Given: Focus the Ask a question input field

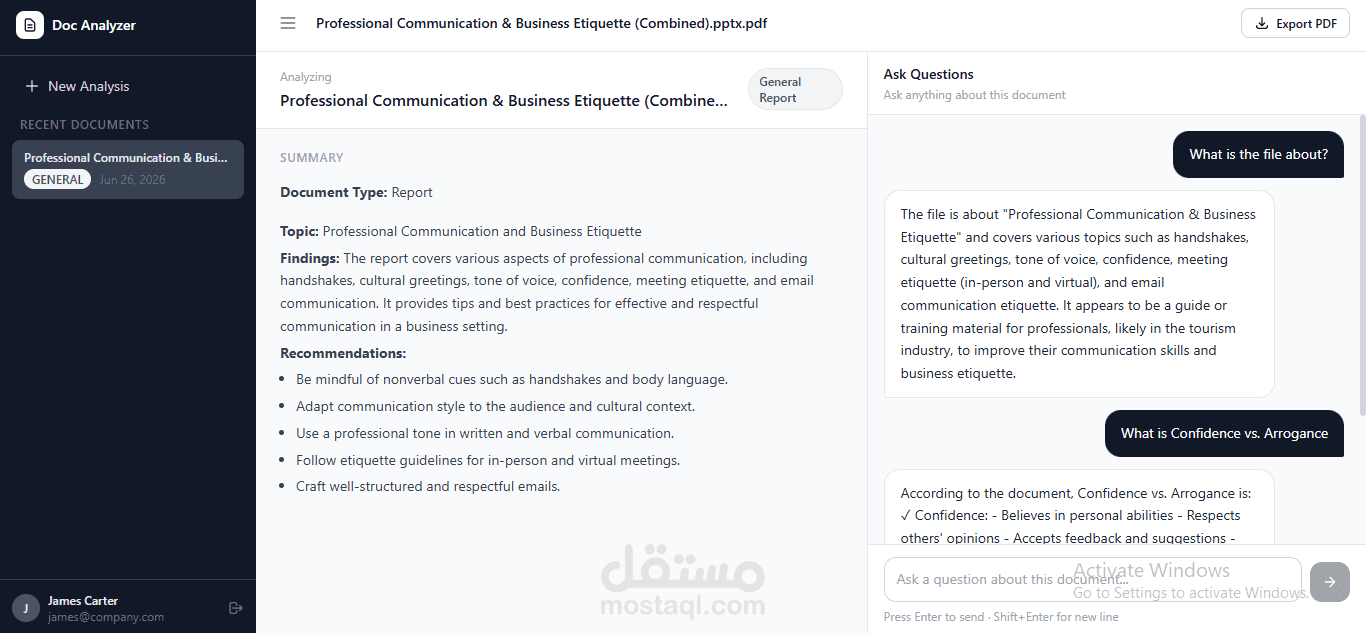Looking at the screenshot, I should pos(1093,580).
